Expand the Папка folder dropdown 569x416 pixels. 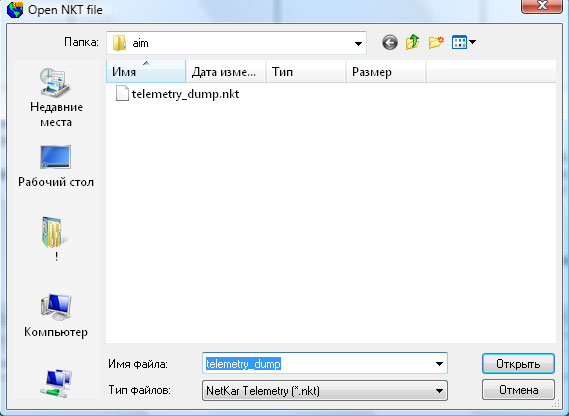[358, 44]
